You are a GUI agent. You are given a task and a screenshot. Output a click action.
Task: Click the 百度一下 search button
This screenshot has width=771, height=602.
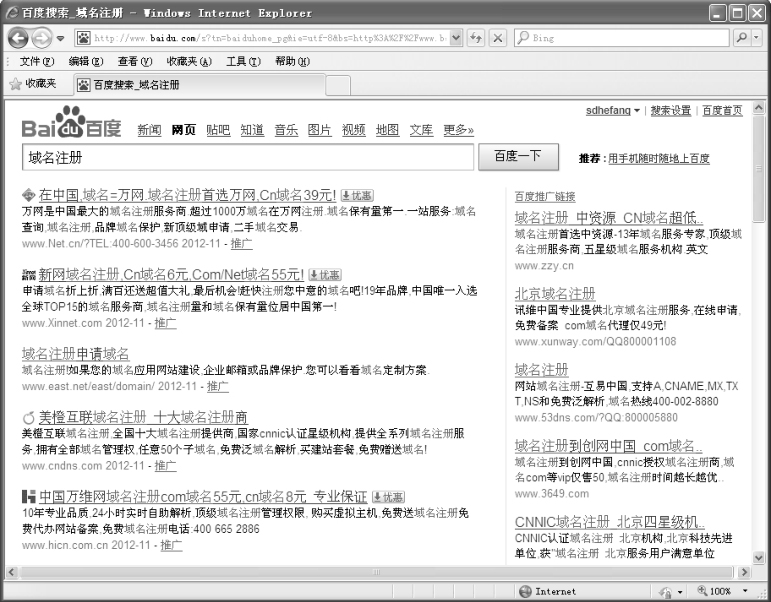[518, 157]
